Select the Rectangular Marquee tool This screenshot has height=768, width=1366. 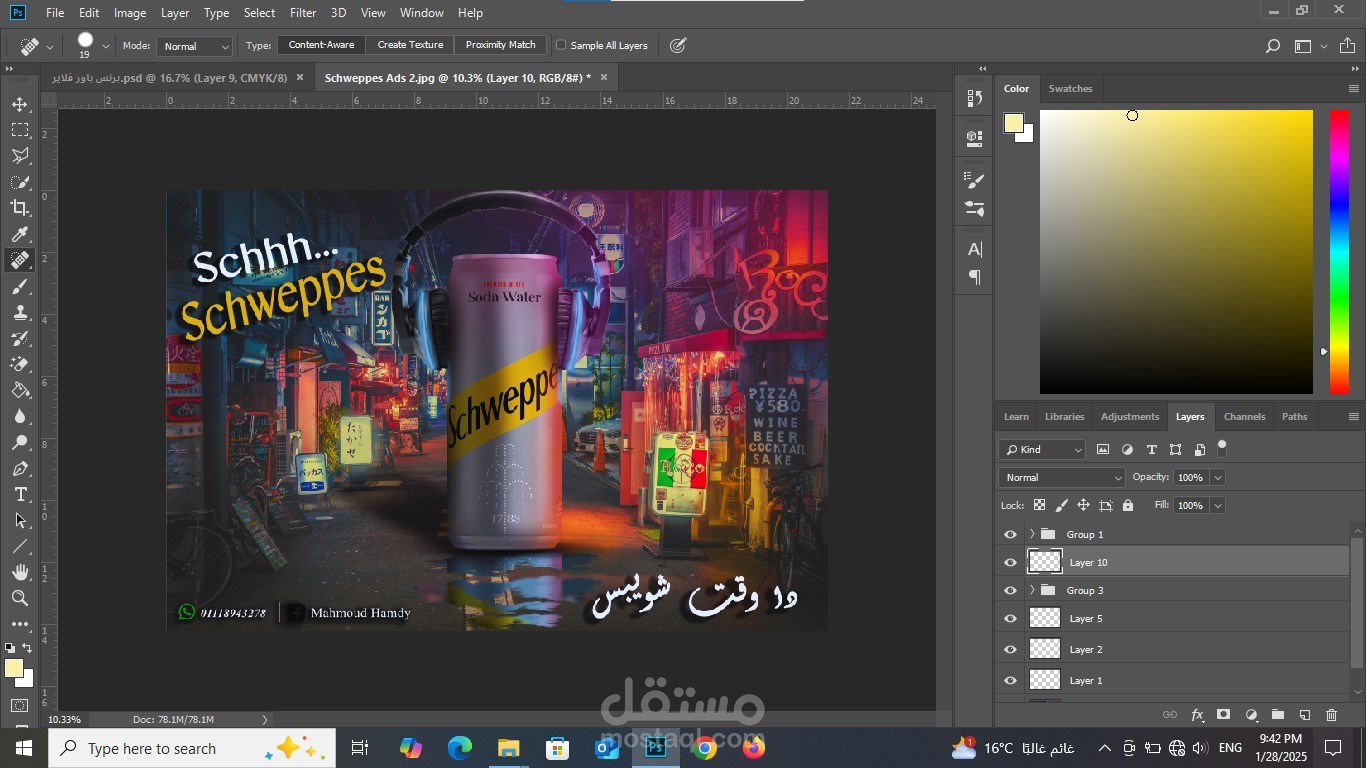pos(20,130)
